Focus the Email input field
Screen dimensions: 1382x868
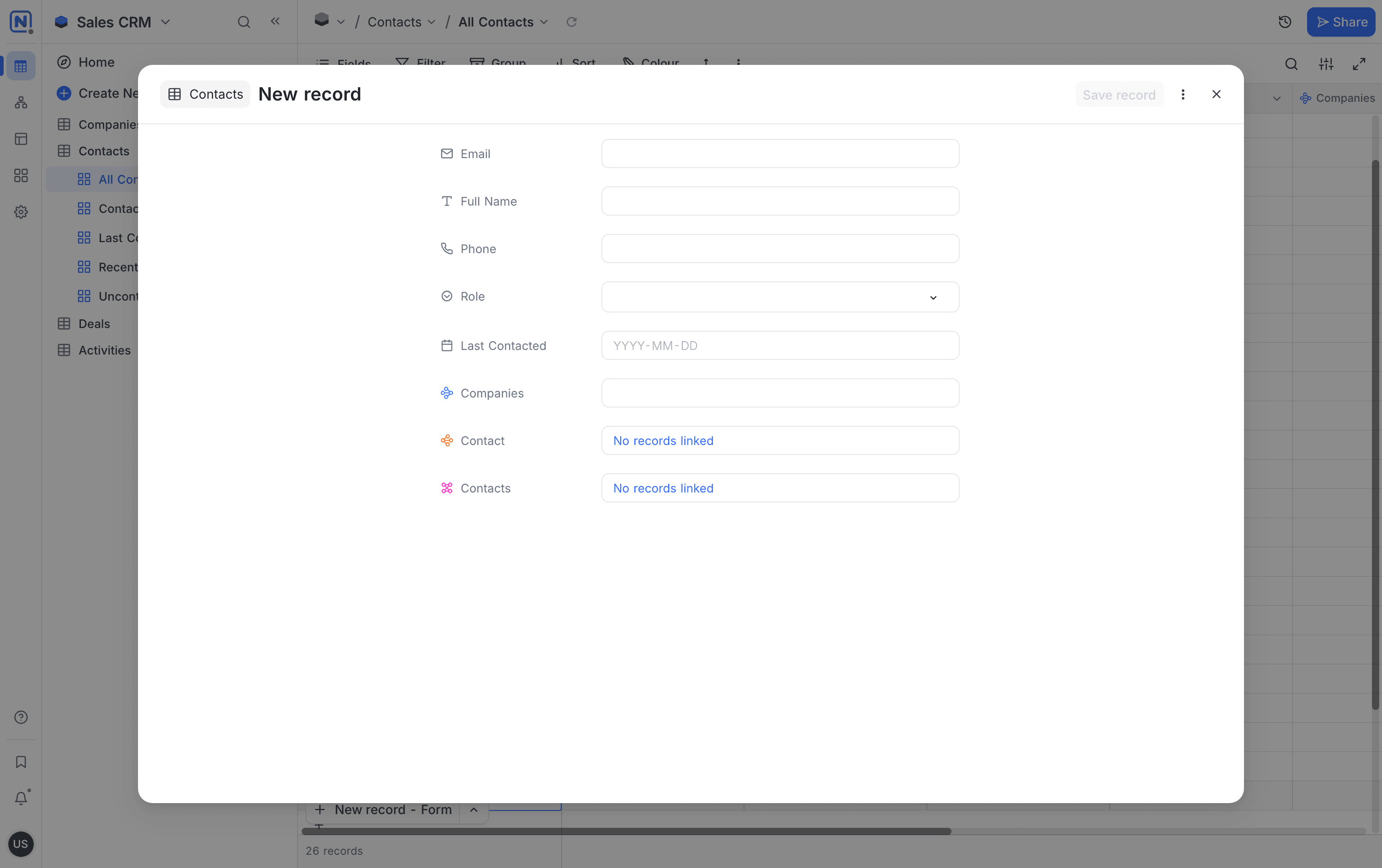click(780, 154)
